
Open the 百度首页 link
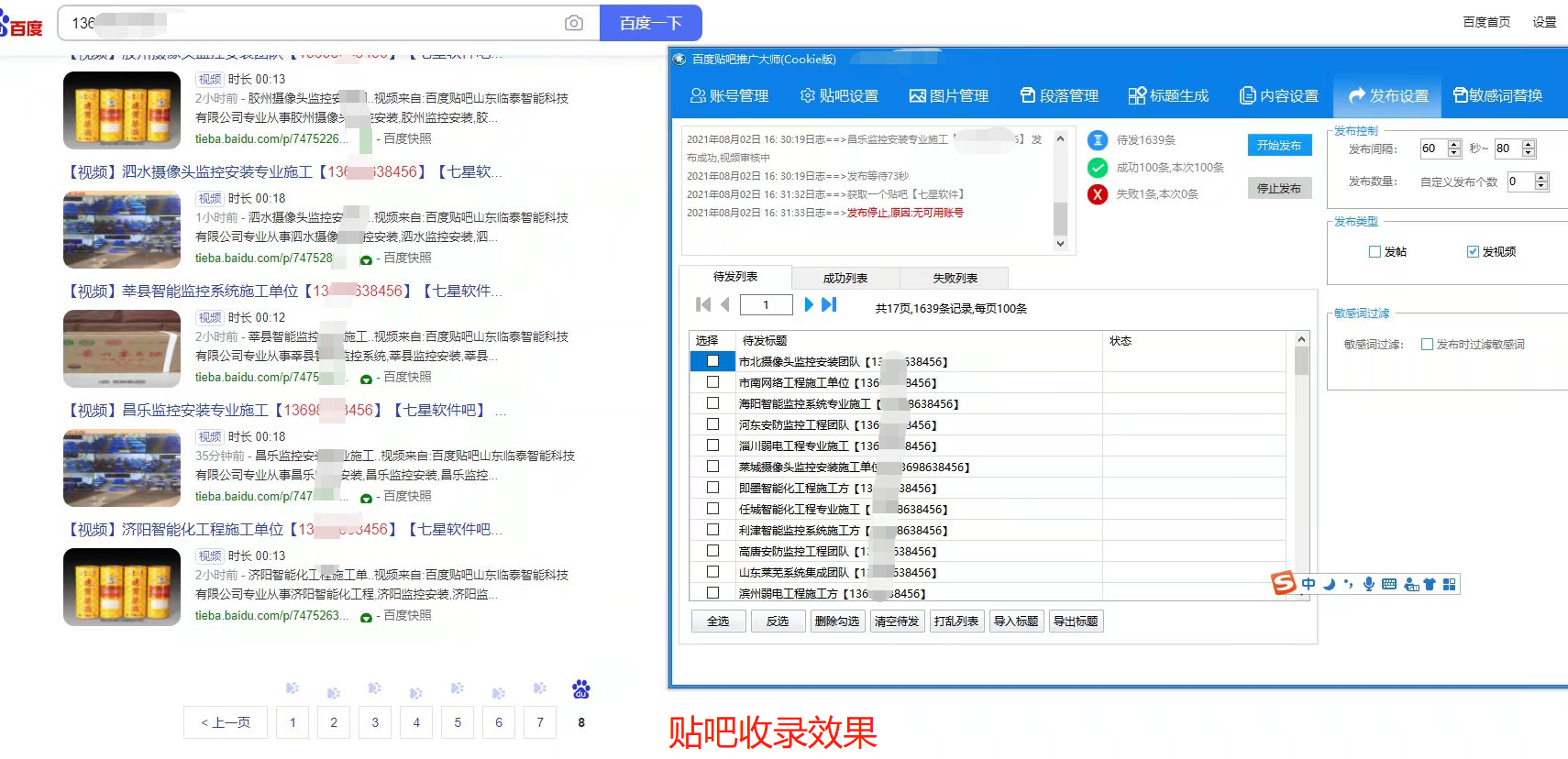1486,22
